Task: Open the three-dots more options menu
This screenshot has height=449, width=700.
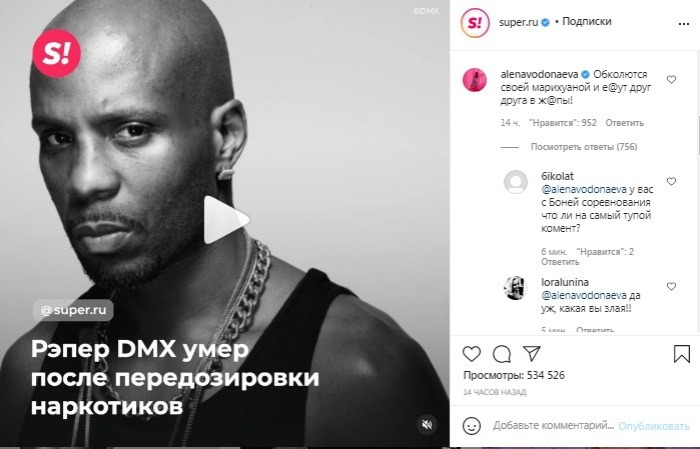Action: click(683, 24)
